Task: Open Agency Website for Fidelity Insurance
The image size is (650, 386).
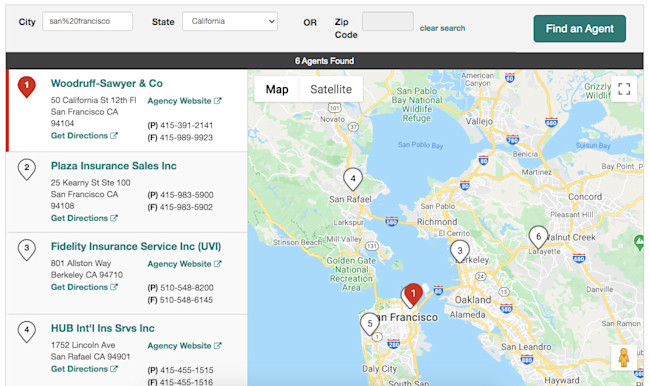Action: click(x=184, y=264)
